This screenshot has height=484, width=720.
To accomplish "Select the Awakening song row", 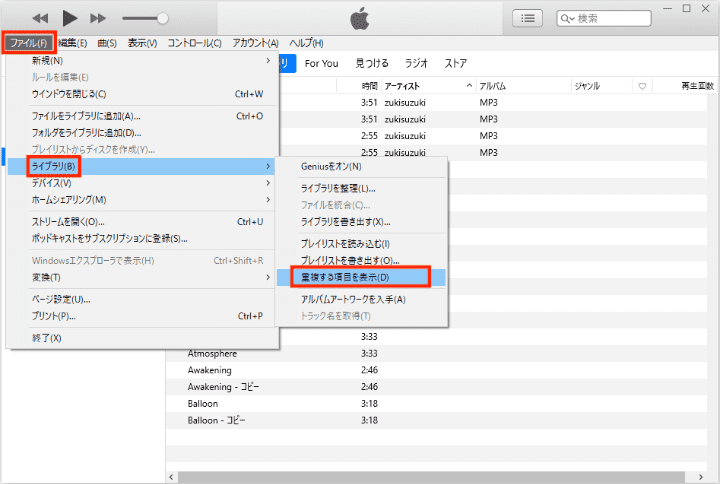I will [x=436, y=370].
